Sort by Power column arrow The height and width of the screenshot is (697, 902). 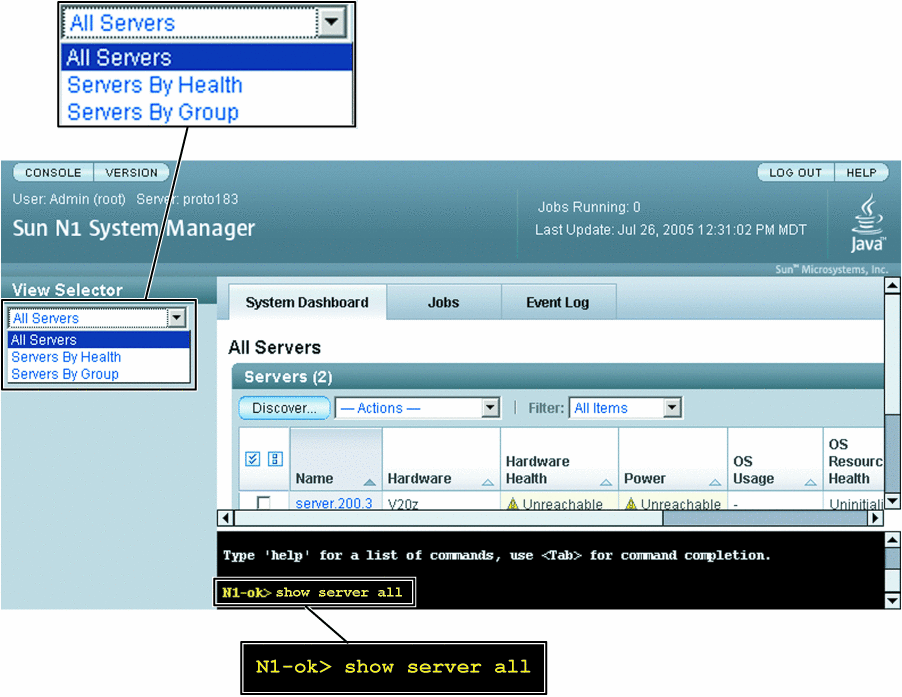[714, 482]
